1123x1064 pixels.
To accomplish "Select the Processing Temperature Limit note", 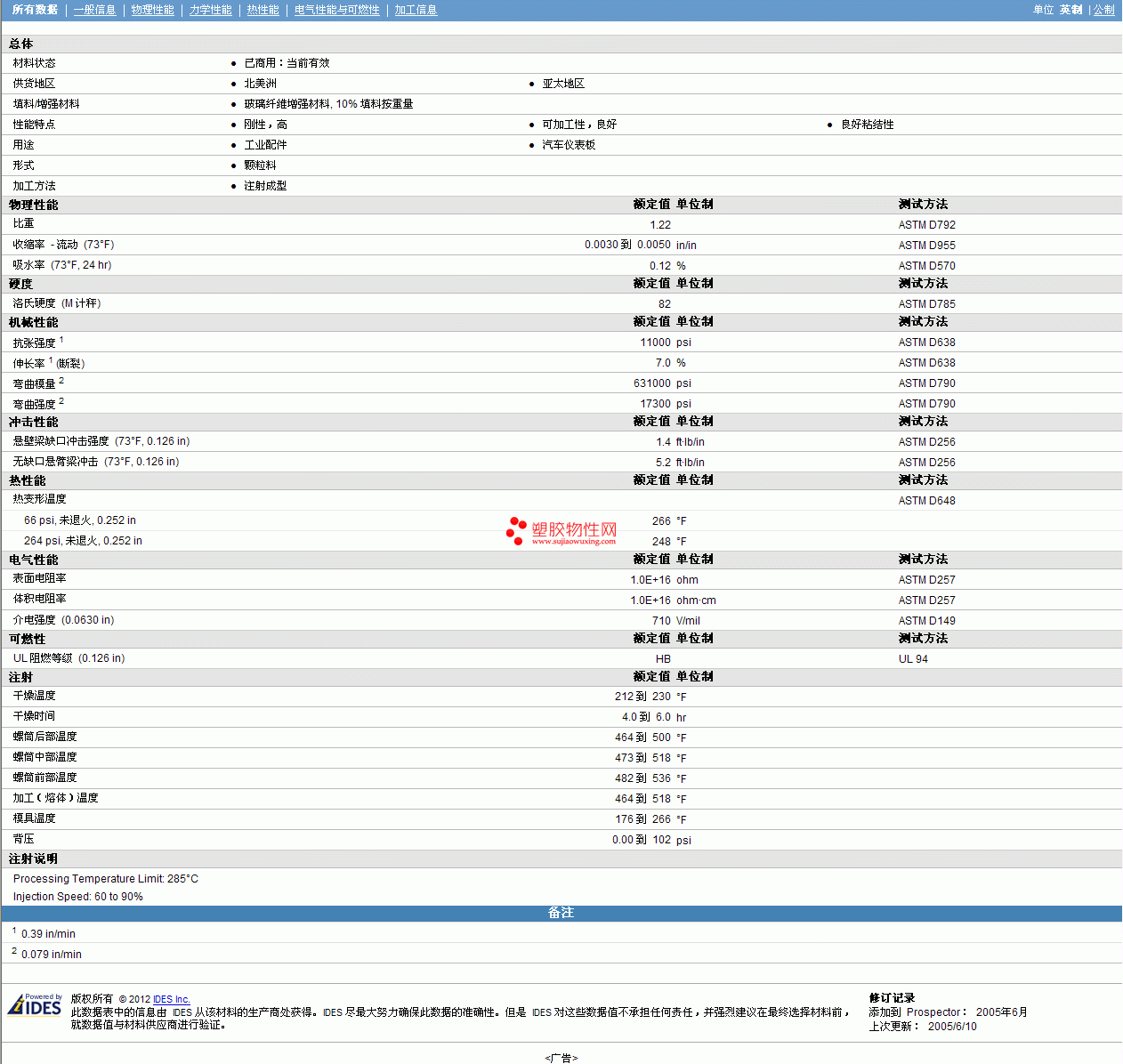I will pos(106,879).
